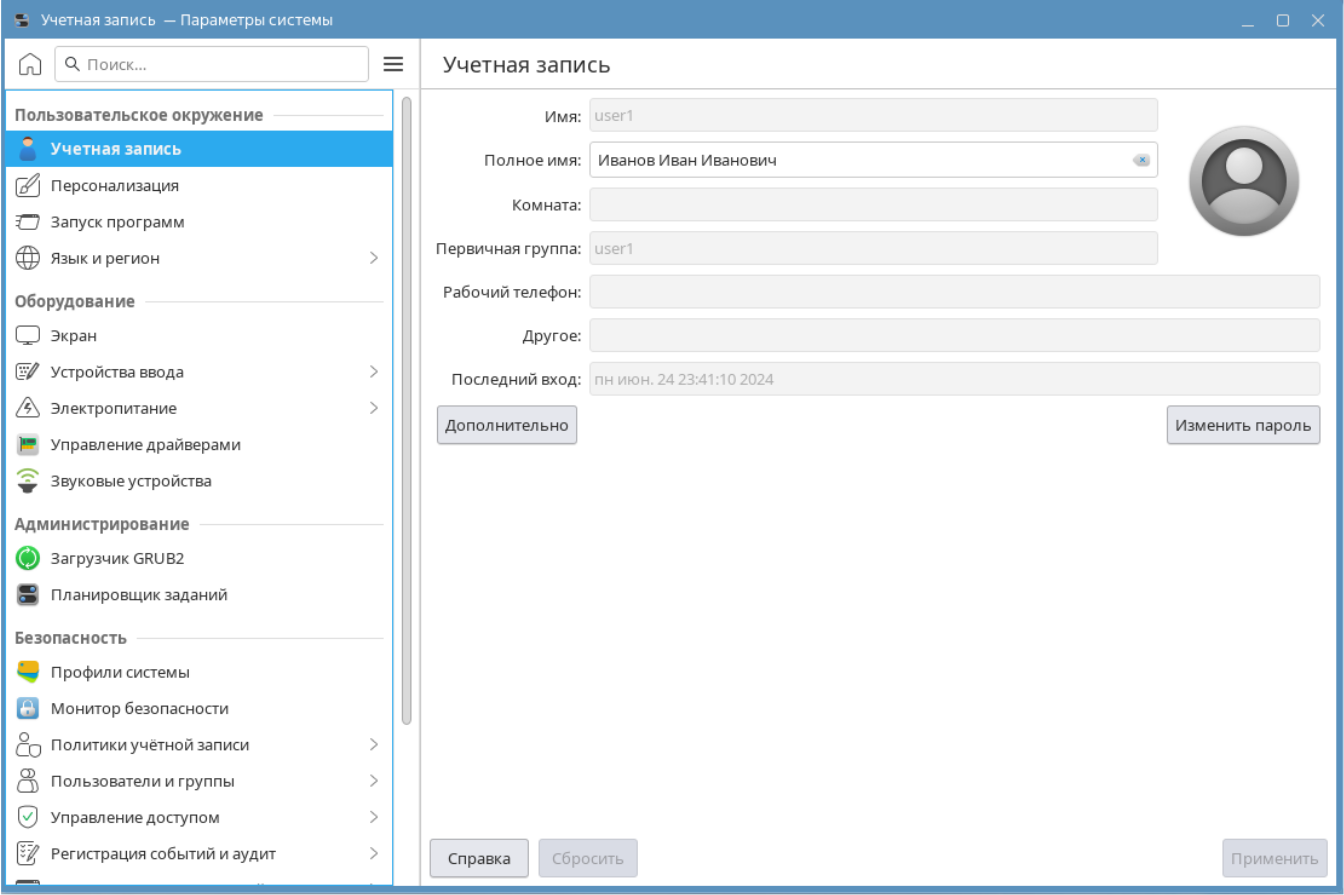1344x895 pixels.
Task: Open Звуковые устройства settings
Action: tap(131, 481)
